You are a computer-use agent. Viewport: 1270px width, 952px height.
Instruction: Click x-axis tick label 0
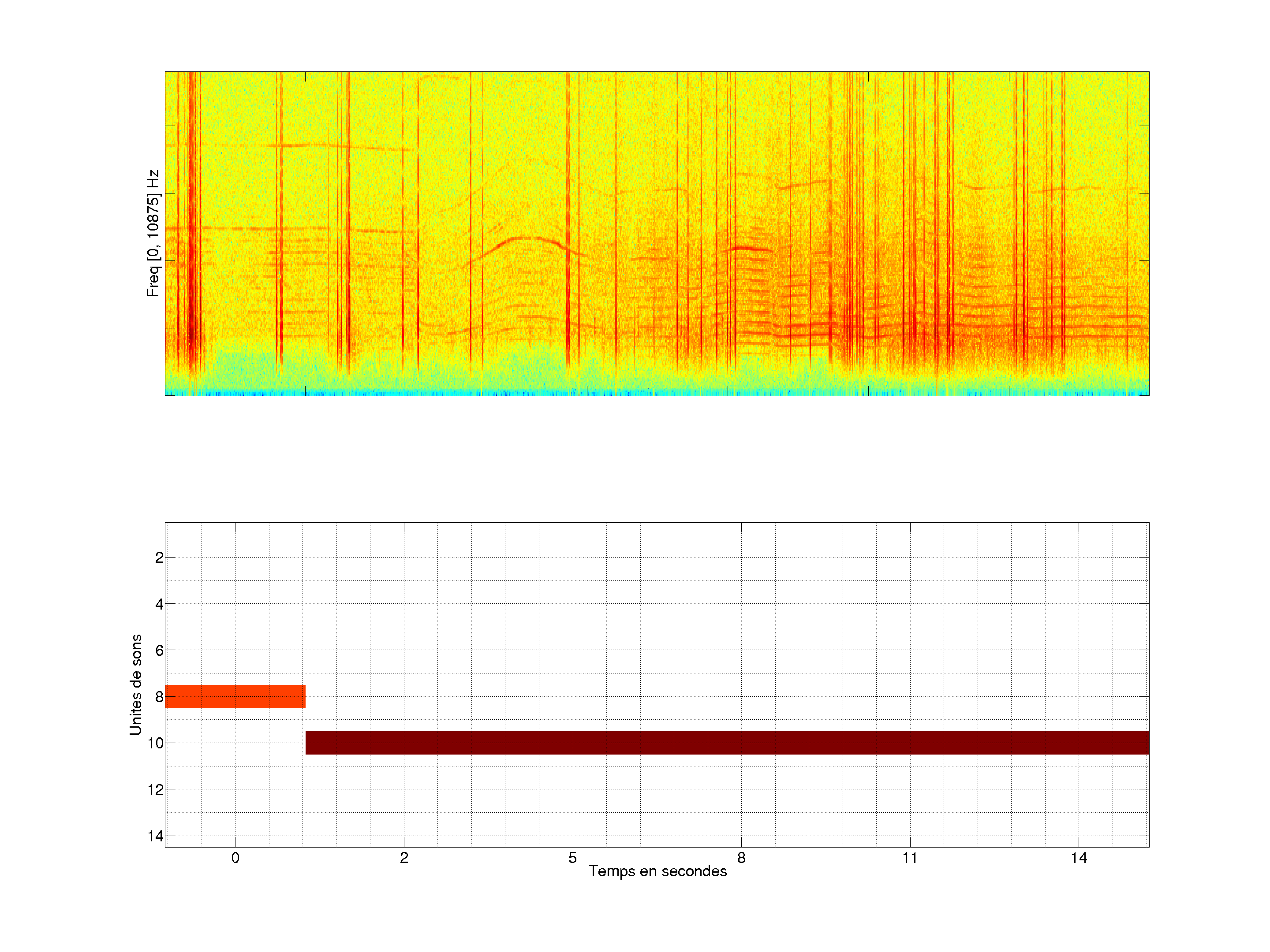235,858
